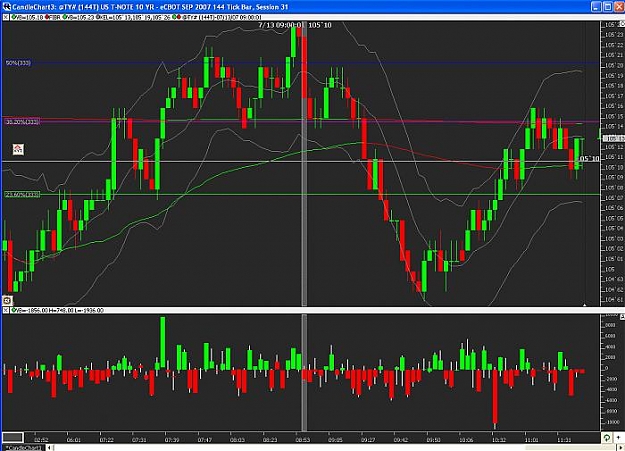625x451 pixels.
Task: Click the small house icon on the chart's left side
Action: click(x=18, y=150)
